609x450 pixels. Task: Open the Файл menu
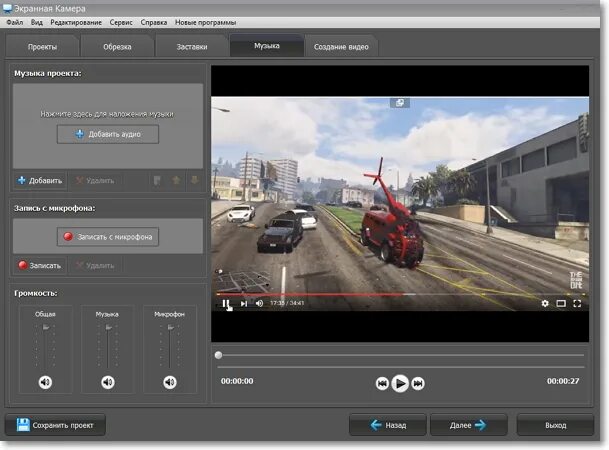(x=15, y=23)
